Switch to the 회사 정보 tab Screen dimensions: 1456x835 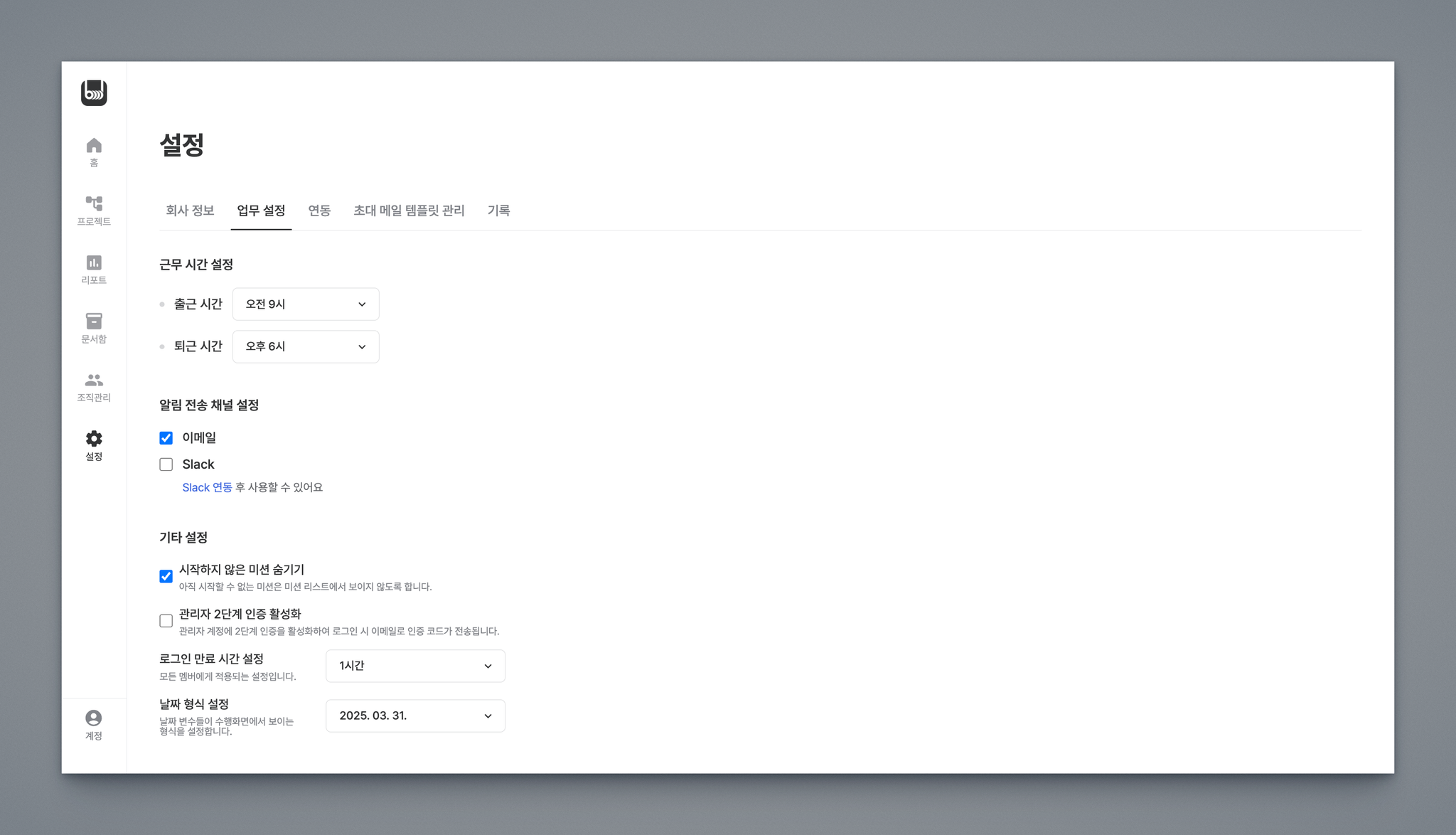click(x=190, y=211)
